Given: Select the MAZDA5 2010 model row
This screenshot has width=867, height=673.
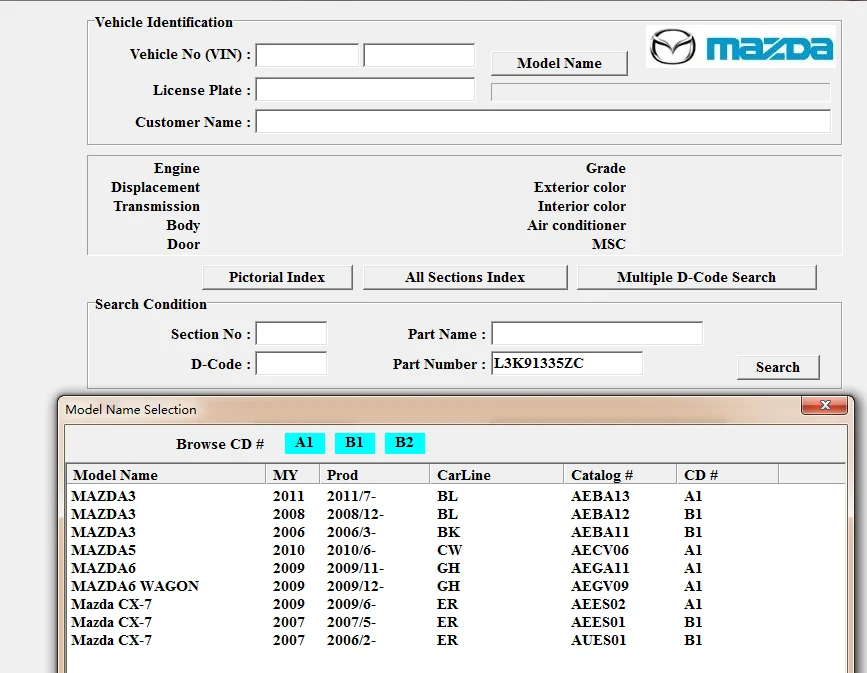Looking at the screenshot, I should pos(104,550).
